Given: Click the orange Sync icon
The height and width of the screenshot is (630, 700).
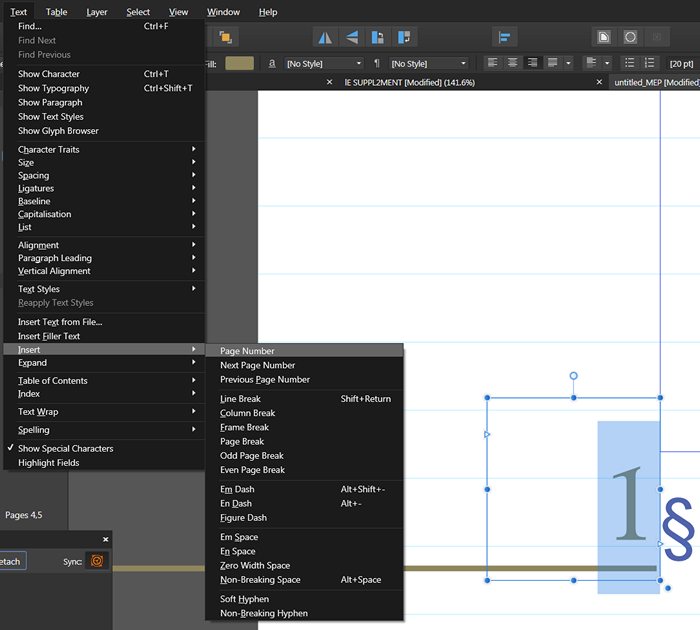Looking at the screenshot, I should pyautogui.click(x=97, y=561).
